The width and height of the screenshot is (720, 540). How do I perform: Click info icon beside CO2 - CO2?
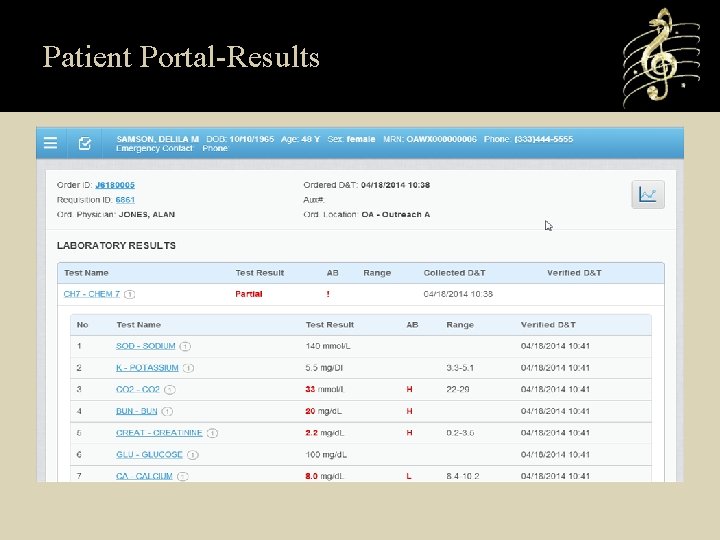(x=170, y=390)
